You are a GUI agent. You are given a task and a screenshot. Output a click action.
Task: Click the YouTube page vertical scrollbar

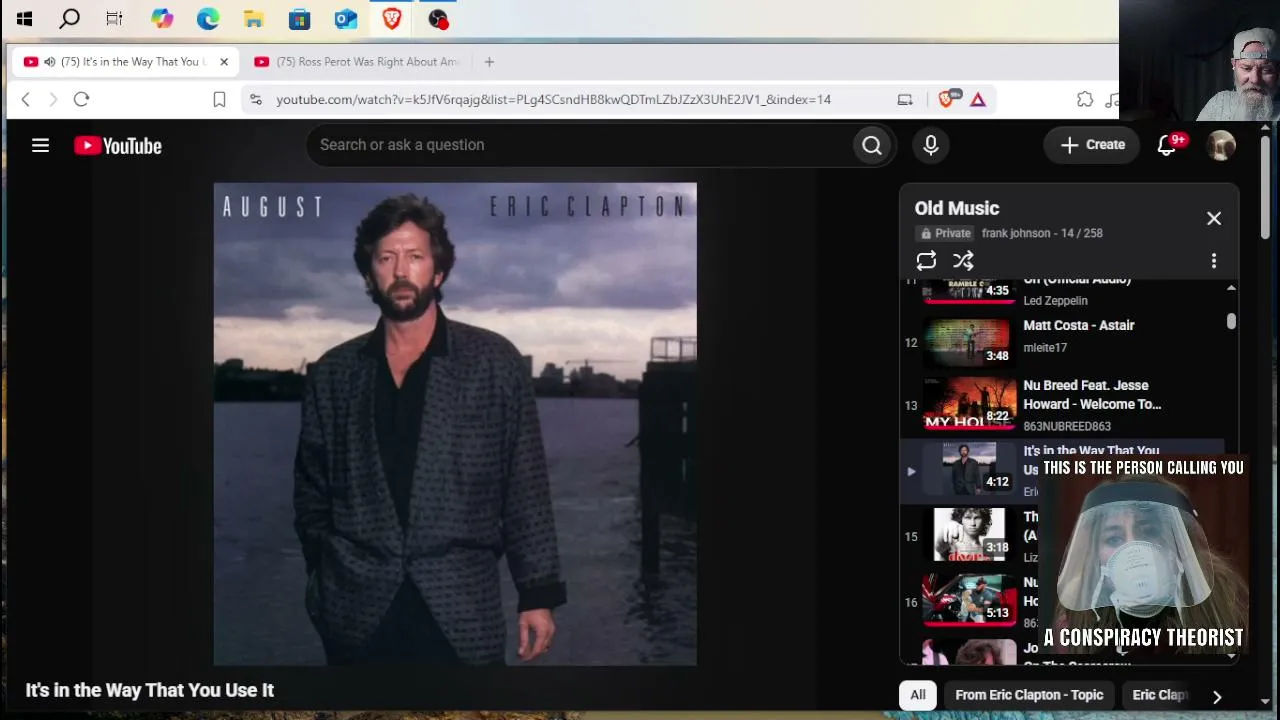(x=1265, y=187)
